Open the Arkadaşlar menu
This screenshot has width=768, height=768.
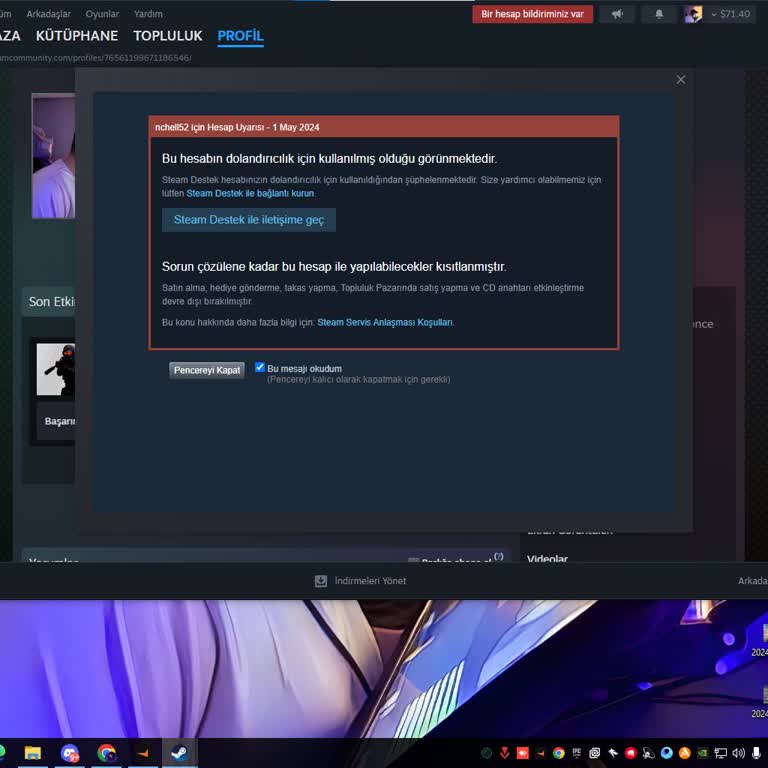coord(48,14)
